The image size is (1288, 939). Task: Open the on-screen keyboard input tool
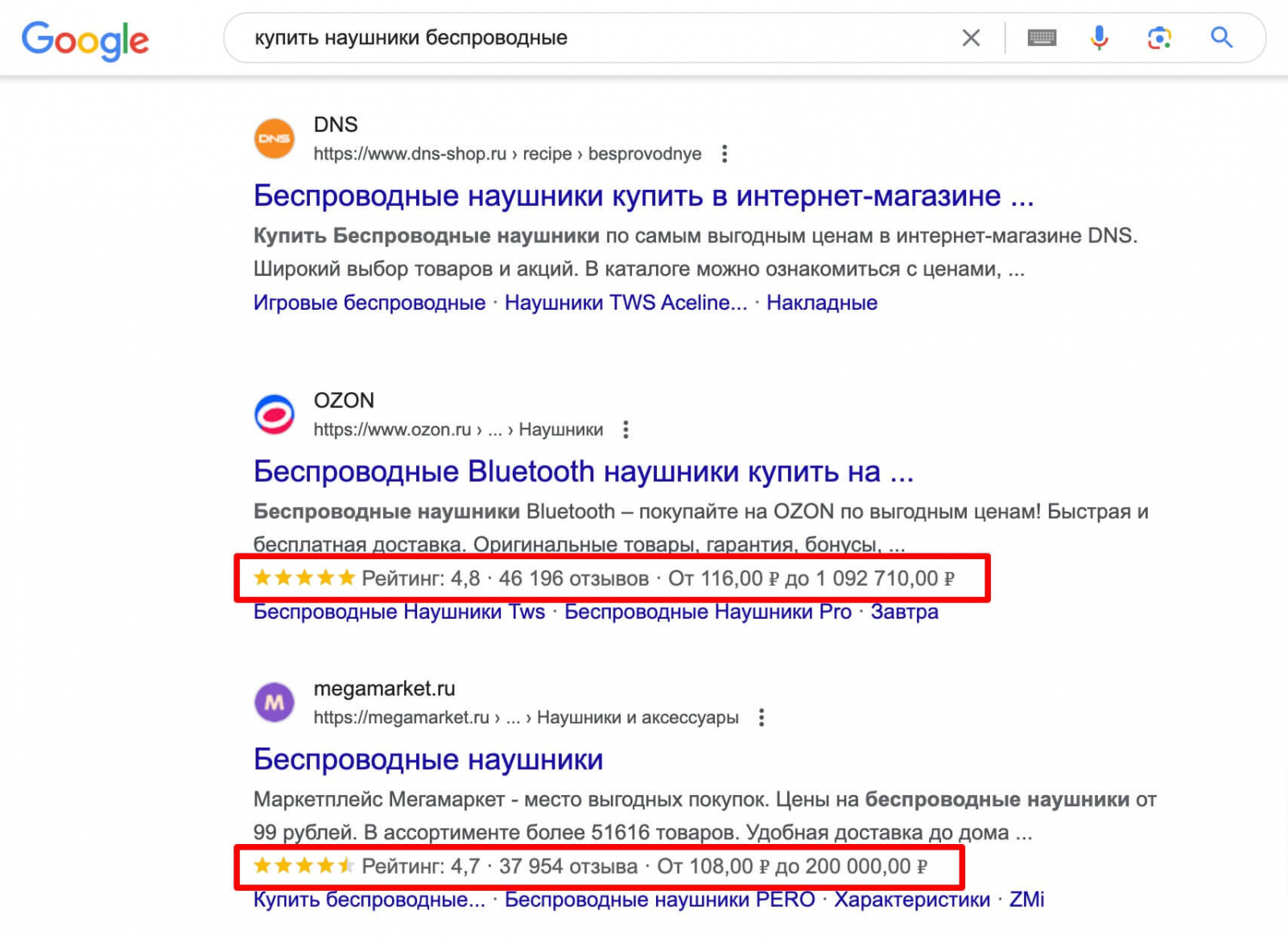click(1042, 38)
